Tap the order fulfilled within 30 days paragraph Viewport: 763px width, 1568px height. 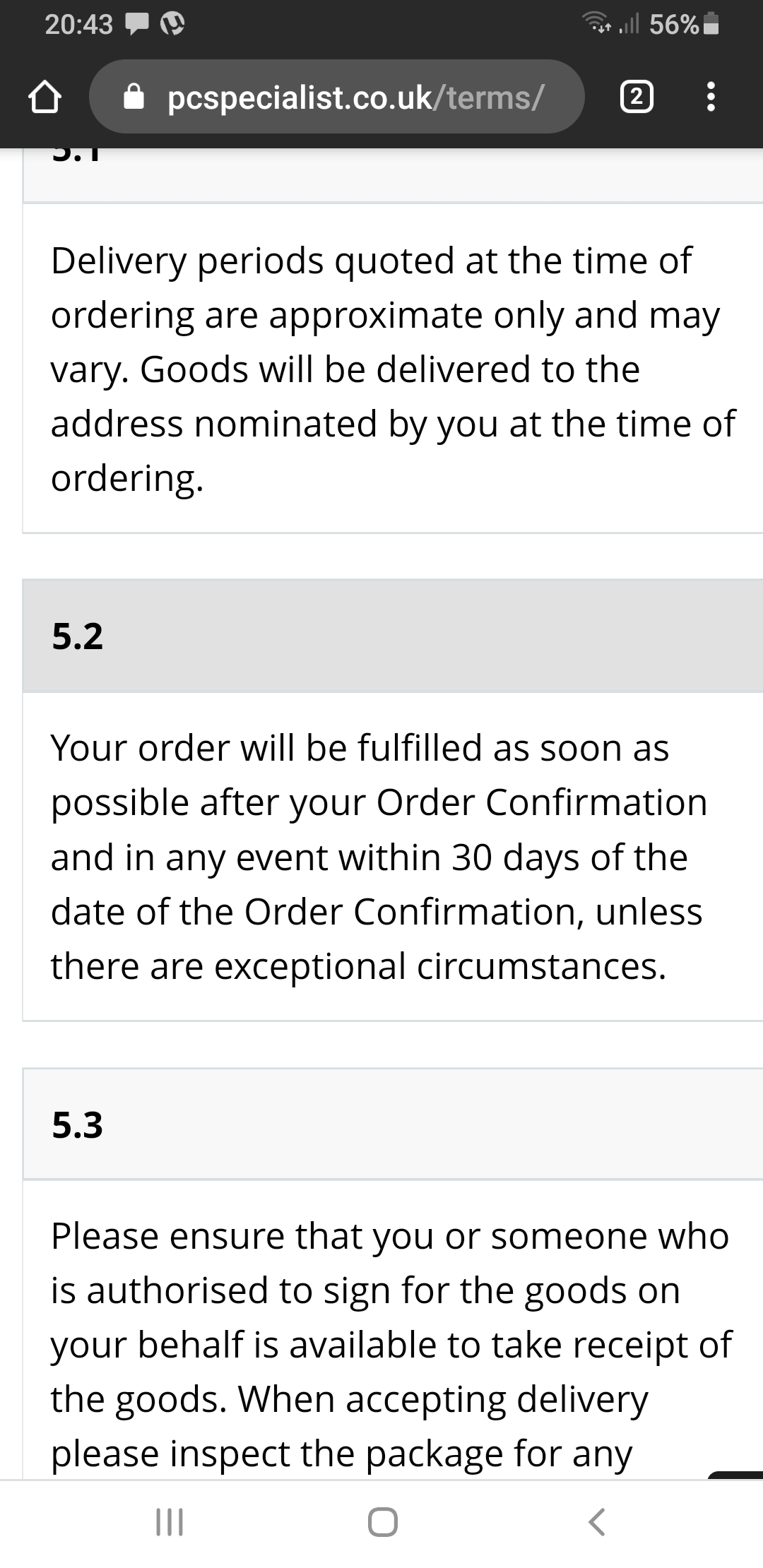click(379, 857)
